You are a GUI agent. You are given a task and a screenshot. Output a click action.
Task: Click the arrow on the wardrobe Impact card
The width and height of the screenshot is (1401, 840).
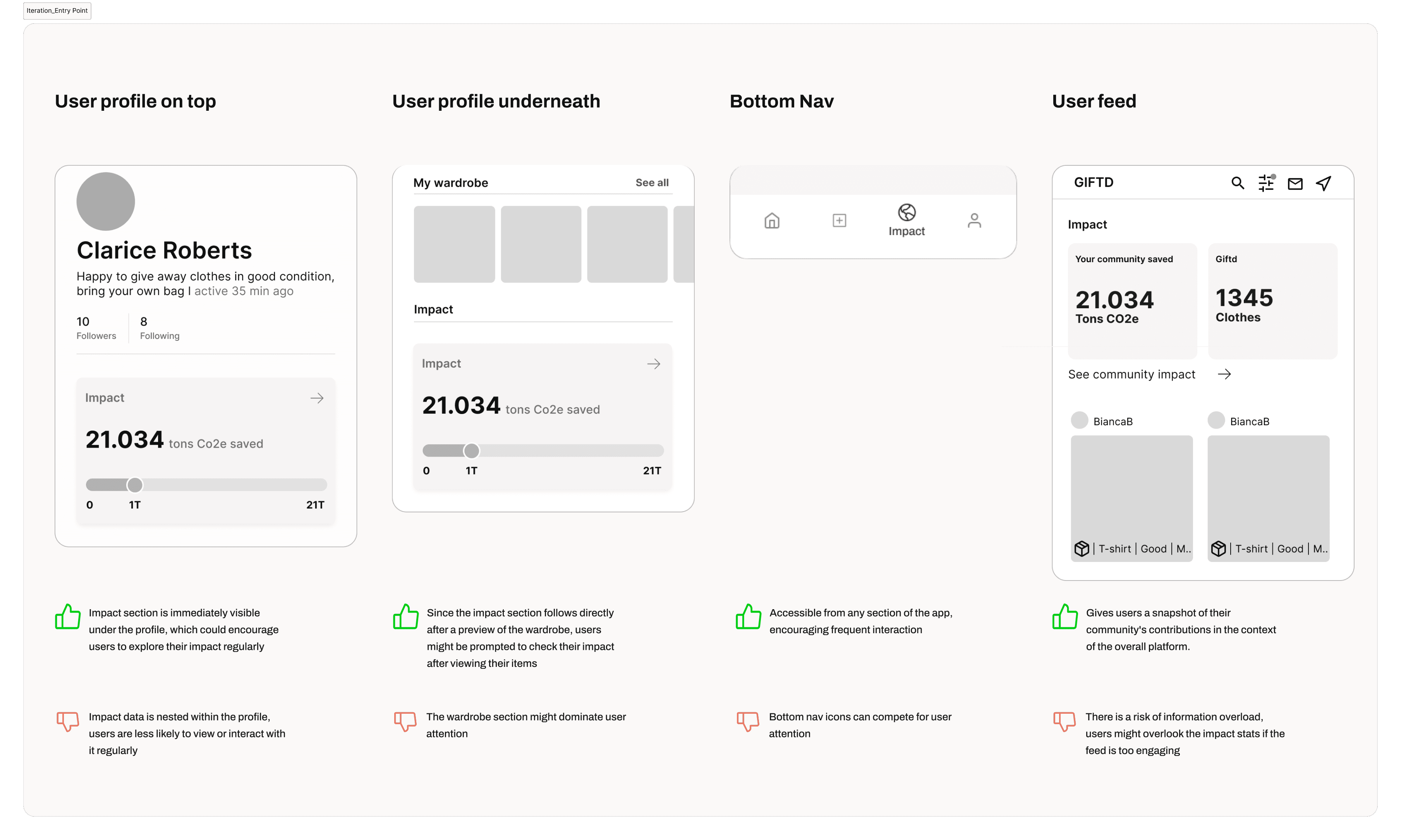point(654,364)
